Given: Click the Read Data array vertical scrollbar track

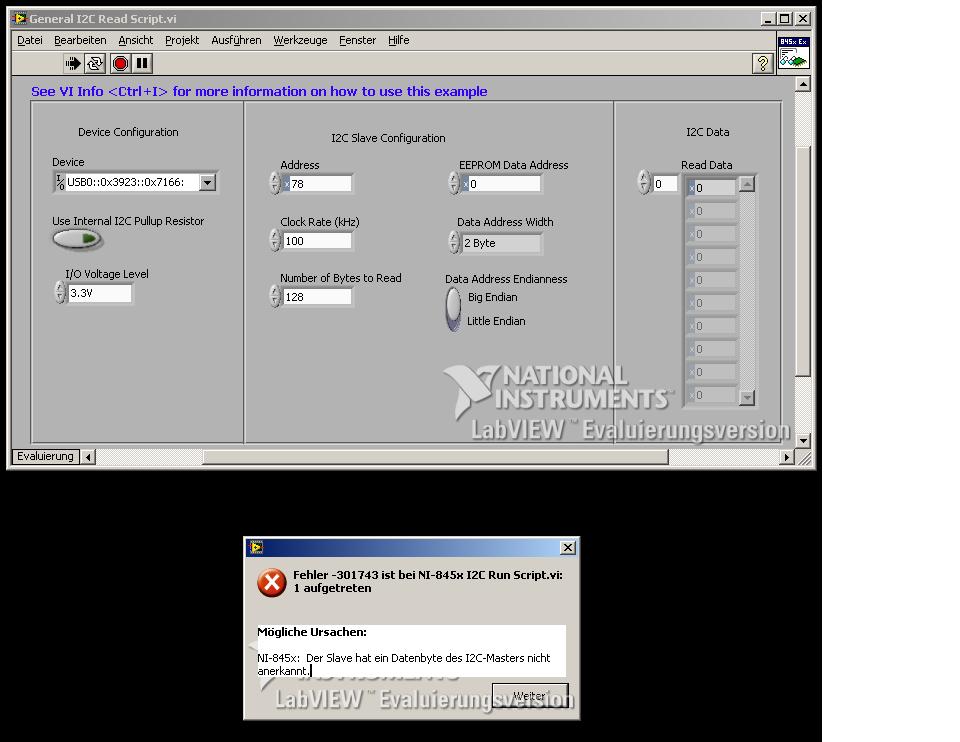Looking at the screenshot, I should (x=747, y=291).
